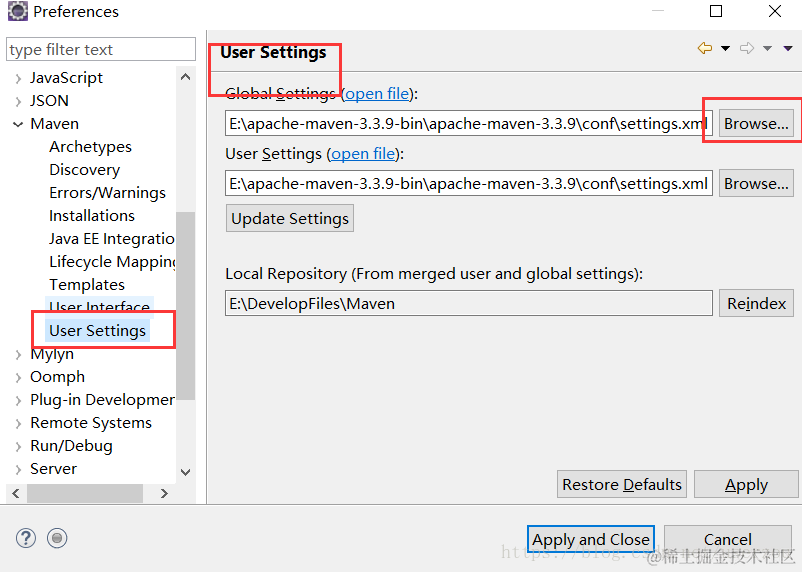Click the tree horizontal scrollbar thumb
This screenshot has width=802, height=572.
click(x=85, y=493)
